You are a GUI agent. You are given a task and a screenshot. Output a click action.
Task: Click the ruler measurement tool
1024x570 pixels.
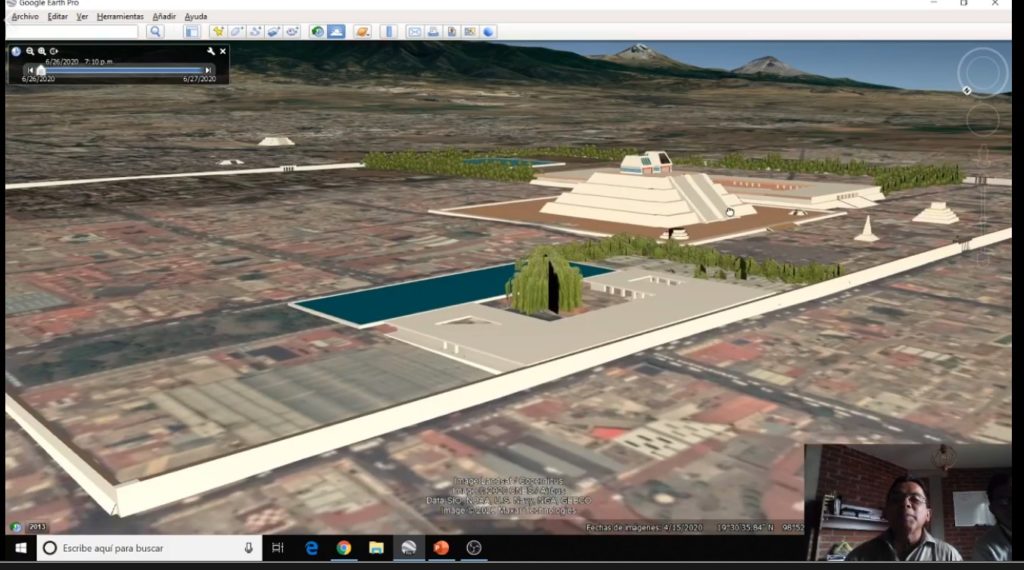click(x=389, y=32)
